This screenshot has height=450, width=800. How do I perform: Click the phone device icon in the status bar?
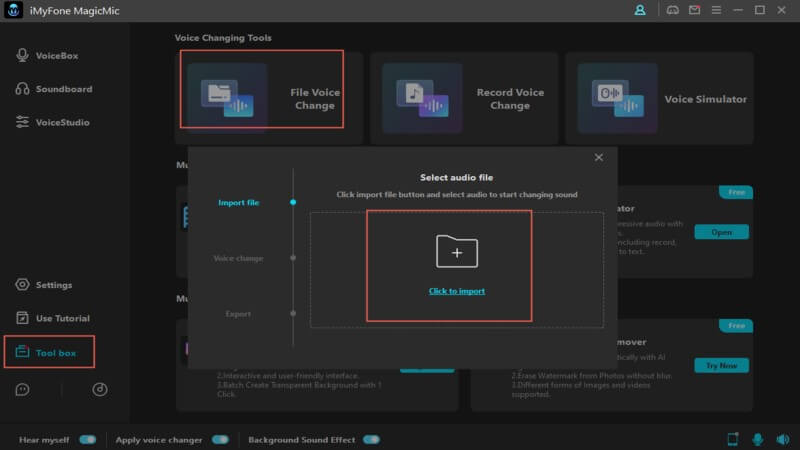[733, 439]
